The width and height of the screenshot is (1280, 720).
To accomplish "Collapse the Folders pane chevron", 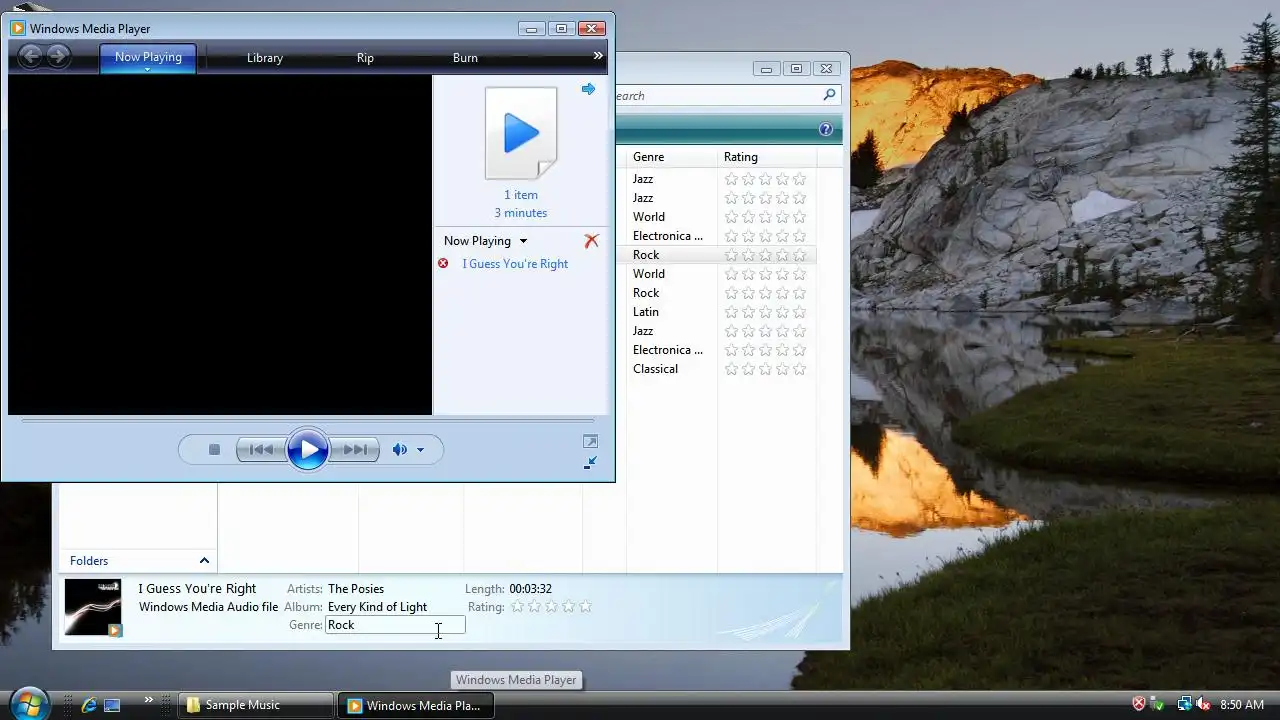I will [x=204, y=561].
